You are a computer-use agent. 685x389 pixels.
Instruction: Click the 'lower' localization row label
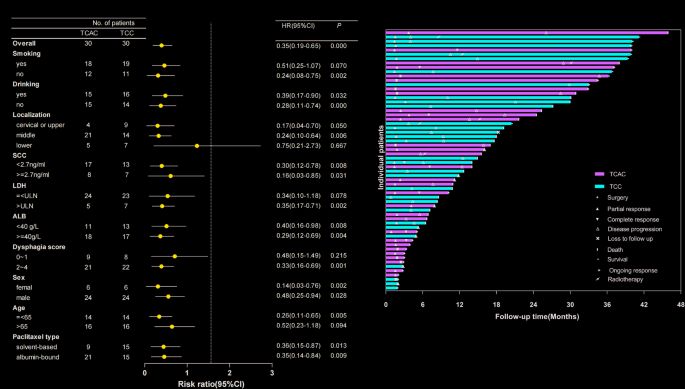[24, 146]
